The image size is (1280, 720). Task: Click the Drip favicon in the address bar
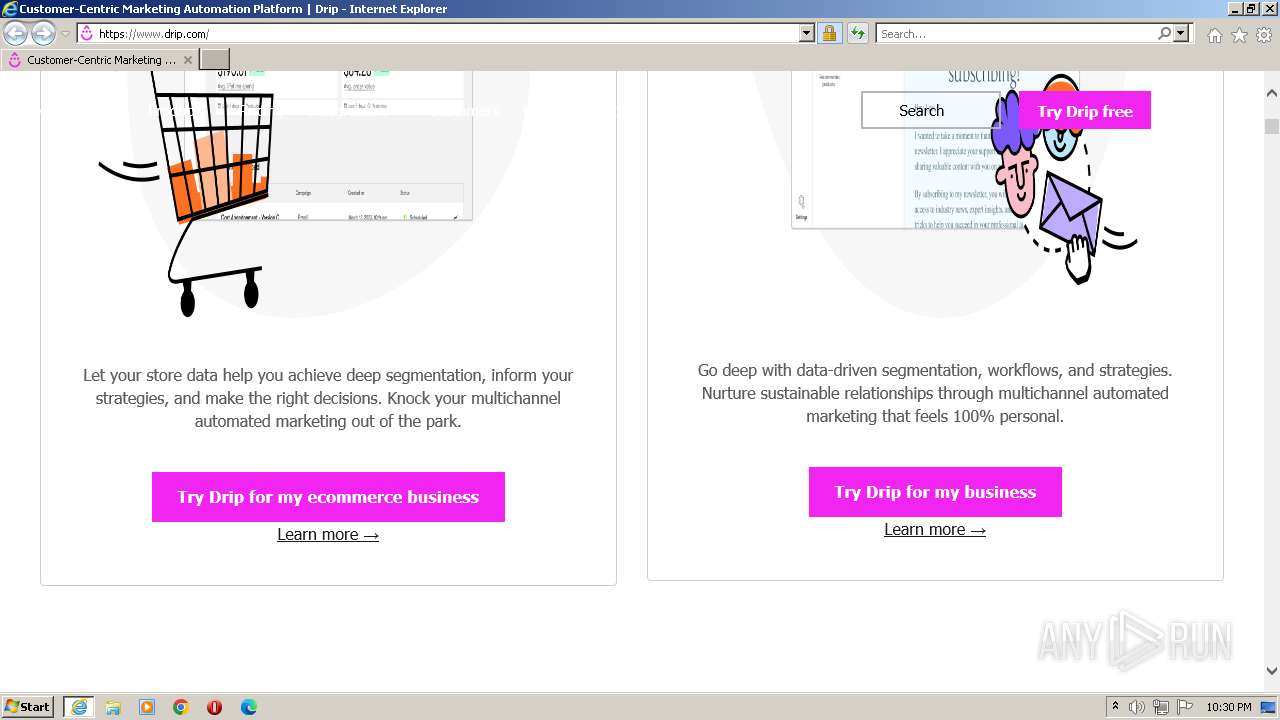point(86,34)
